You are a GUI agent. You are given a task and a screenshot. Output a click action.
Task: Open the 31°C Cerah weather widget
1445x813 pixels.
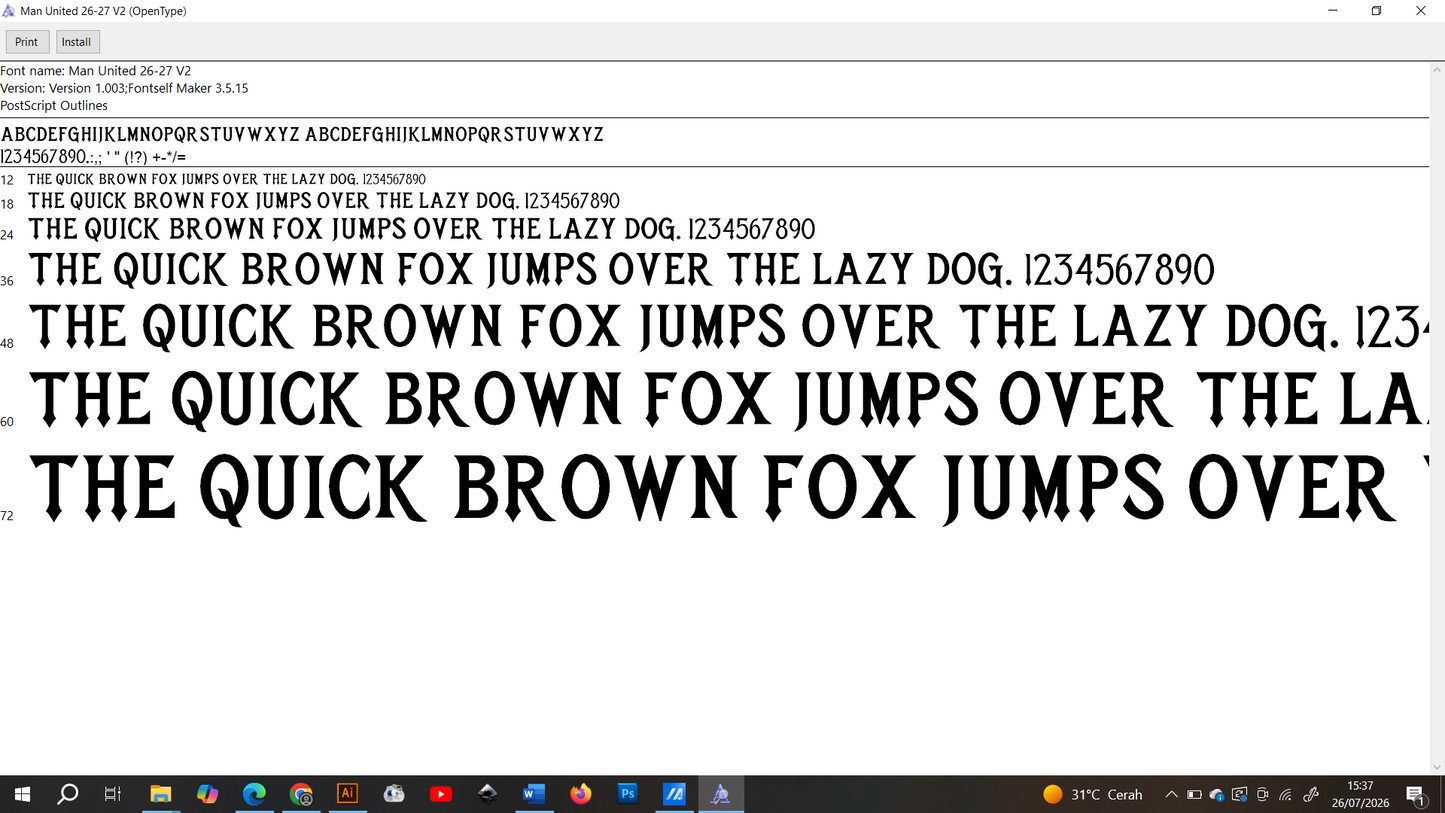coord(1092,794)
